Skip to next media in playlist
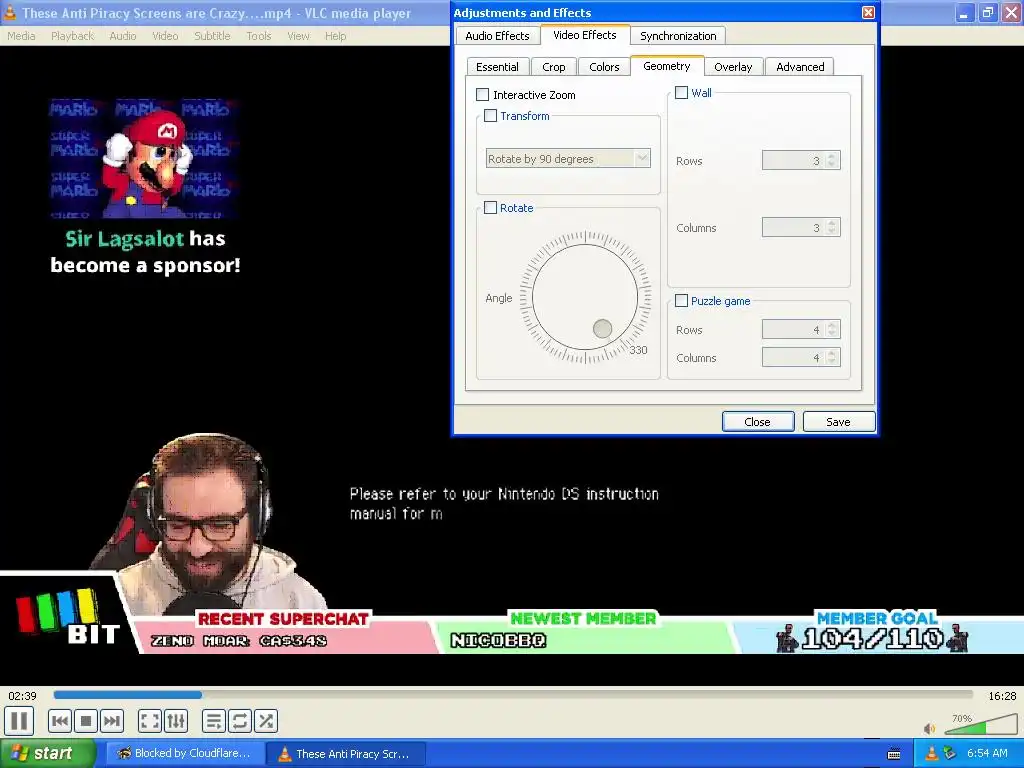 (x=112, y=721)
